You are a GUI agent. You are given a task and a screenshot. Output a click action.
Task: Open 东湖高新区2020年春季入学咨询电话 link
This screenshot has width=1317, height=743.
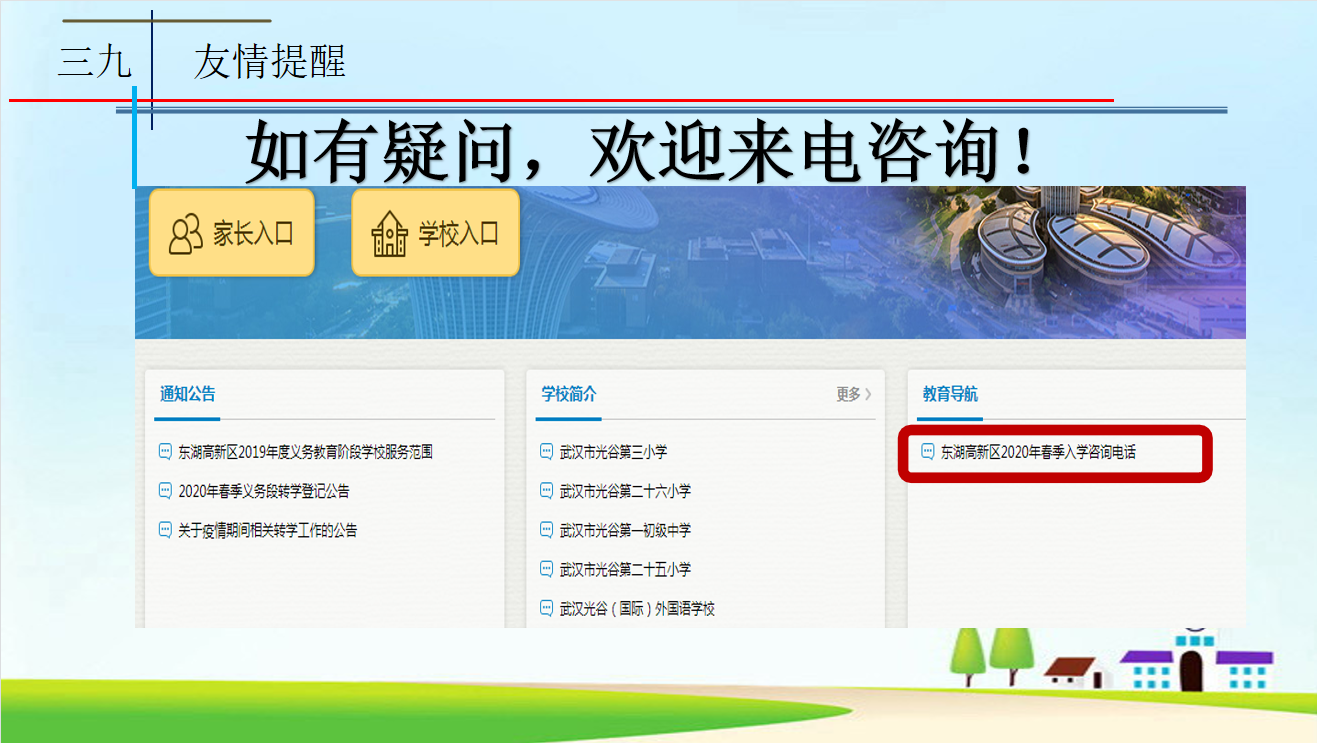click(x=1038, y=452)
